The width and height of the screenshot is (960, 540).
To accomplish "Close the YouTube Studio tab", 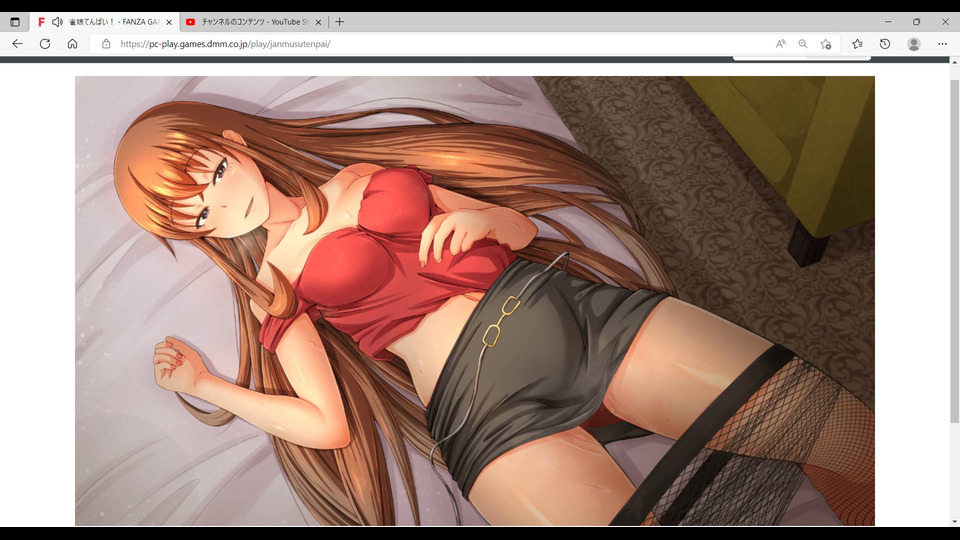I will click(318, 22).
